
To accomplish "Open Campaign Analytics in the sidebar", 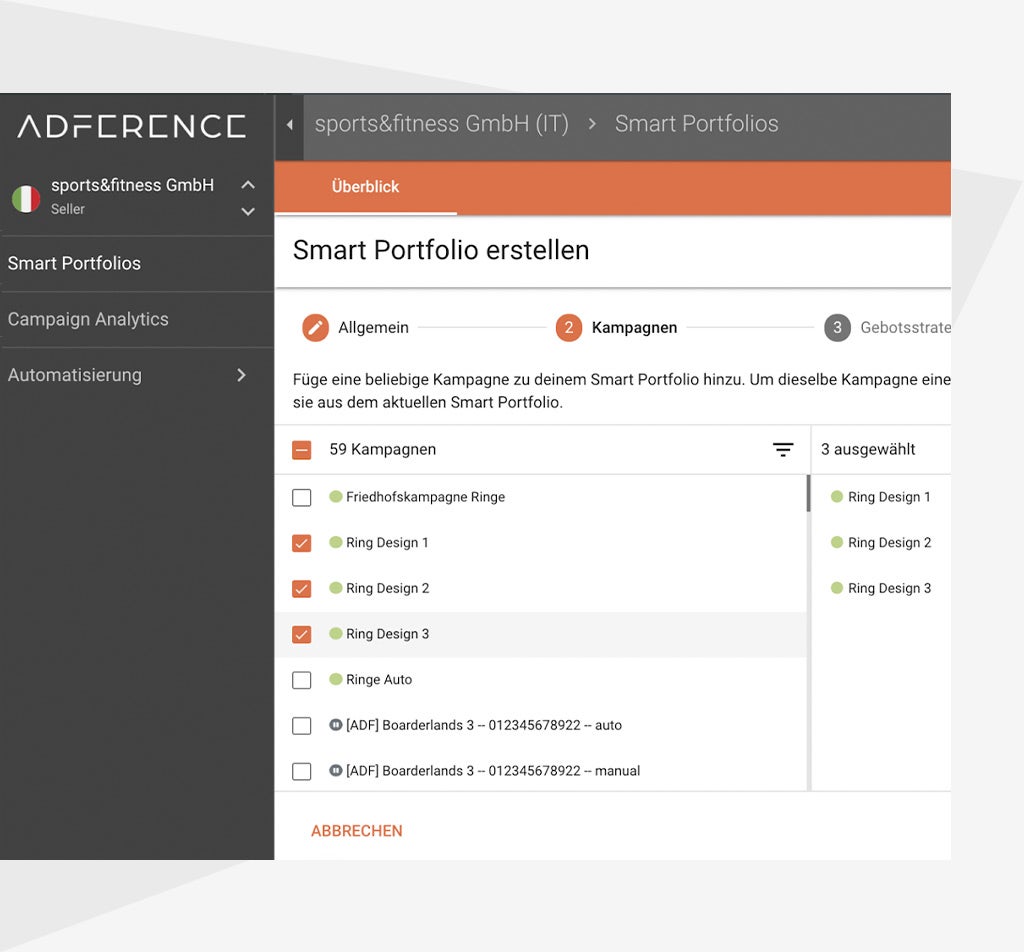I will tap(88, 319).
